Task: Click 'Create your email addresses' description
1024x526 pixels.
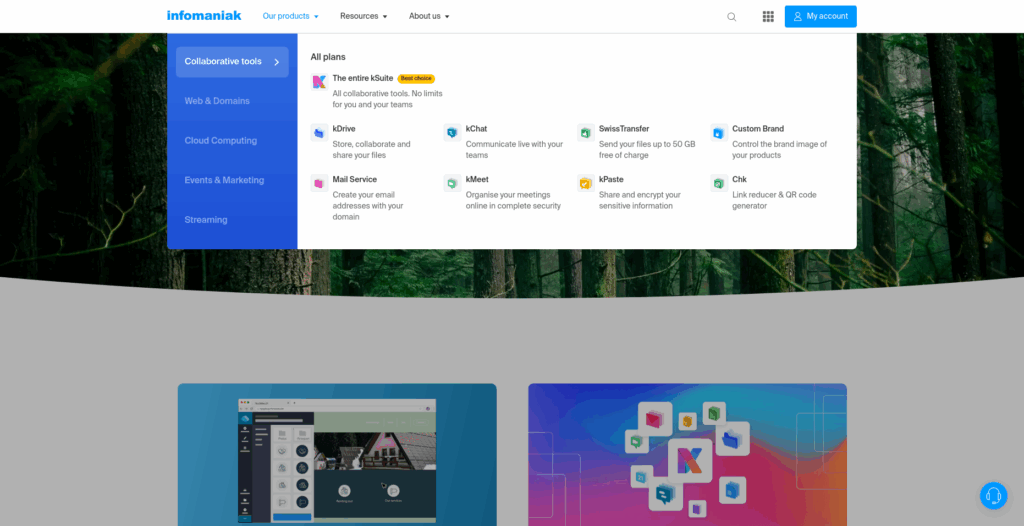Action: pyautogui.click(x=368, y=206)
